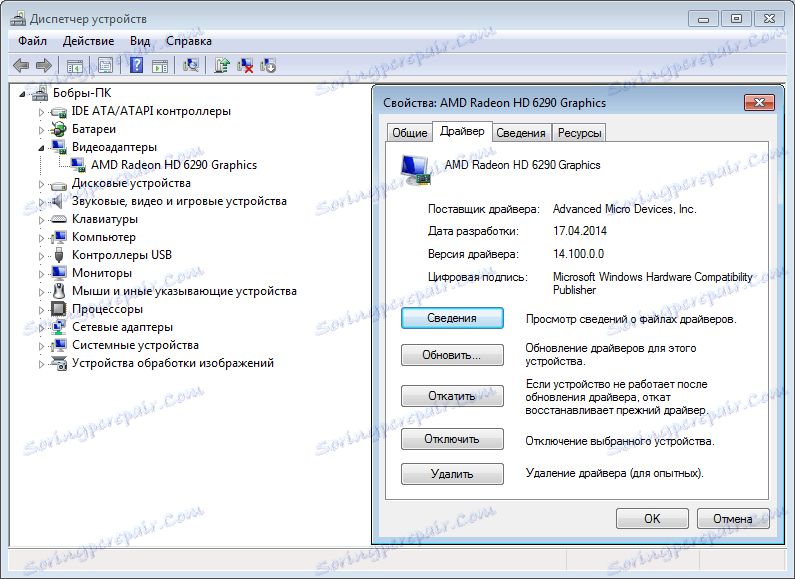The image size is (795, 579).
Task: Click the IDE ATA/ATAPI контроллеры icon
Action: (x=59, y=112)
